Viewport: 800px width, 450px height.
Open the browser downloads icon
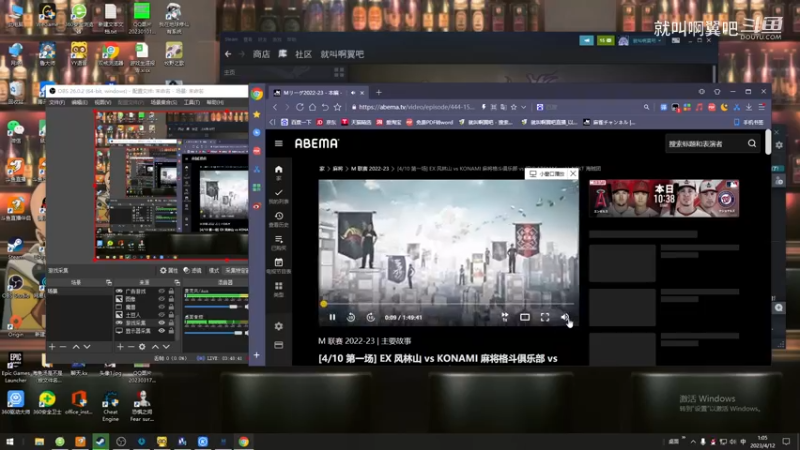point(749,107)
